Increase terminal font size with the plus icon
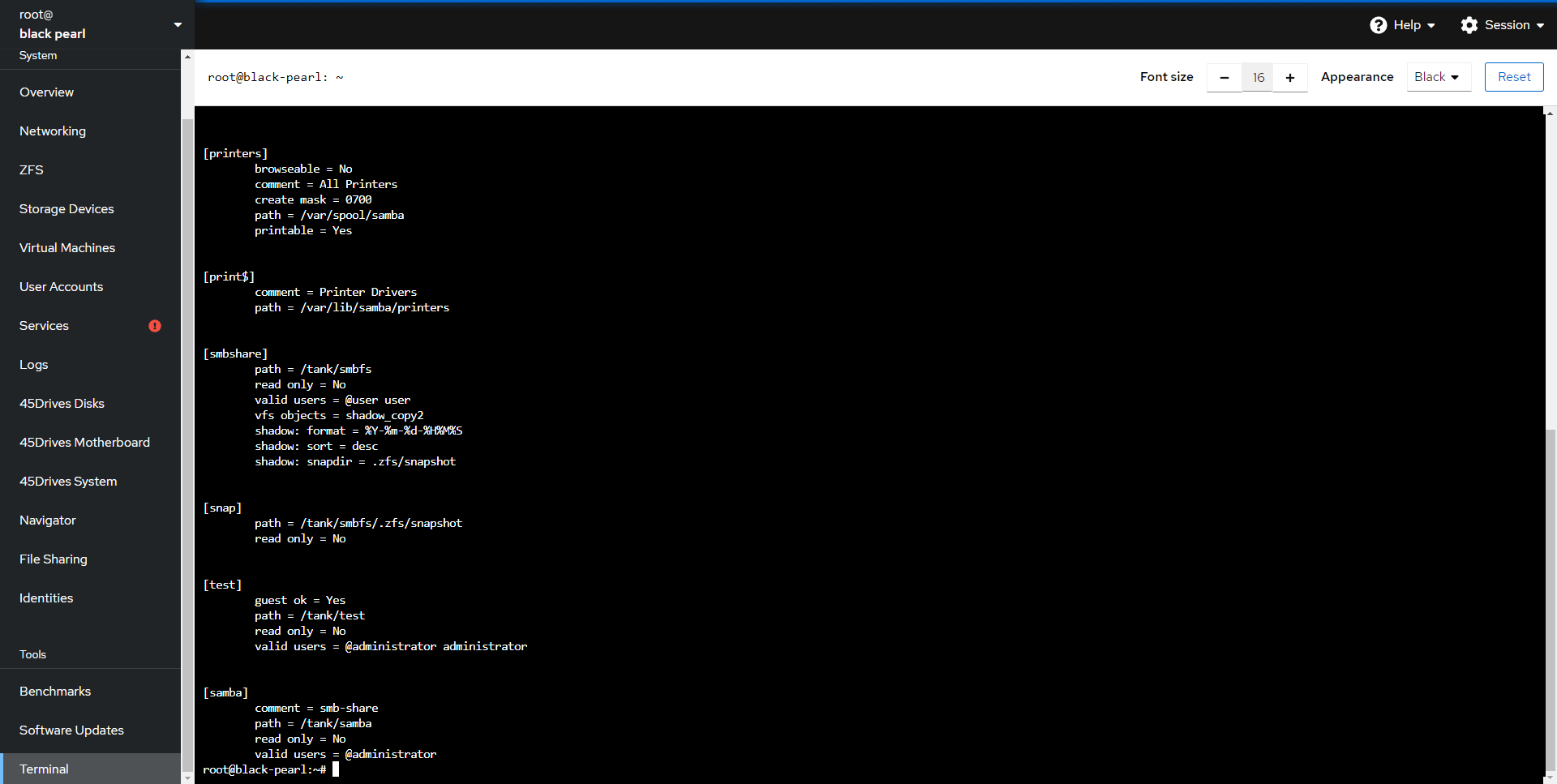 pyautogui.click(x=1289, y=77)
